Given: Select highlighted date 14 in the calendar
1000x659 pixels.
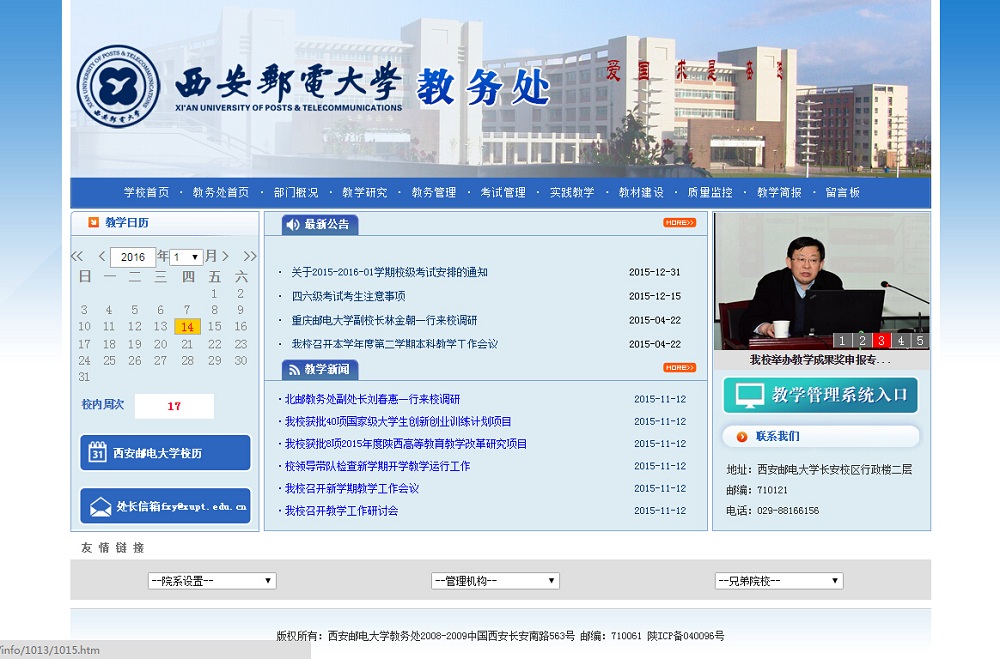Looking at the screenshot, I should point(188,327).
